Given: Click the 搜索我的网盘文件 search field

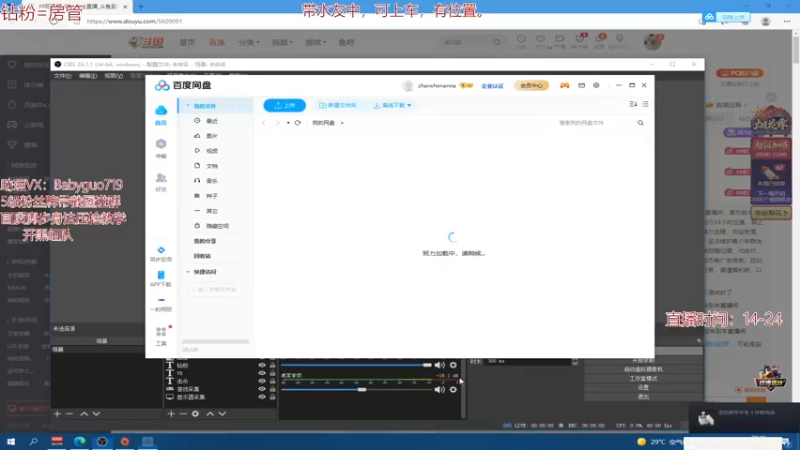Looking at the screenshot, I should click(x=594, y=123).
